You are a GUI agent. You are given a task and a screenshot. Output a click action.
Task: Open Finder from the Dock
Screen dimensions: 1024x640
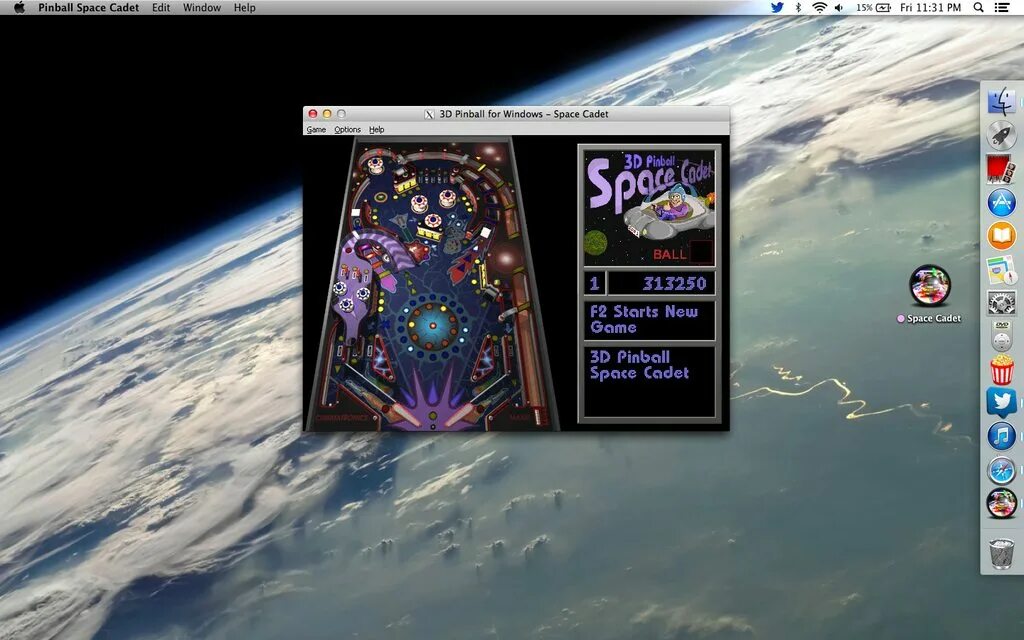click(1001, 101)
